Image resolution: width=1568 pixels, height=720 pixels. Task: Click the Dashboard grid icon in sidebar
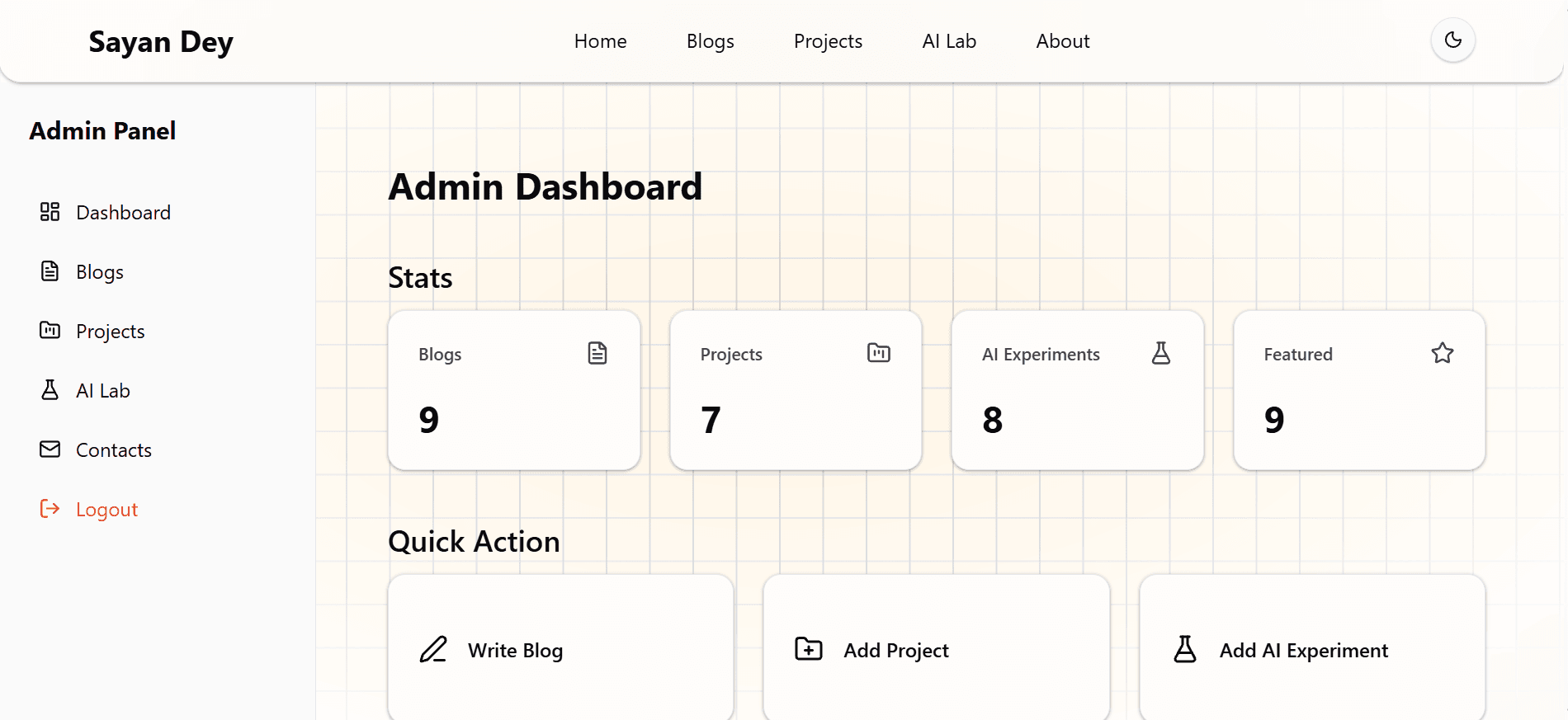point(50,212)
